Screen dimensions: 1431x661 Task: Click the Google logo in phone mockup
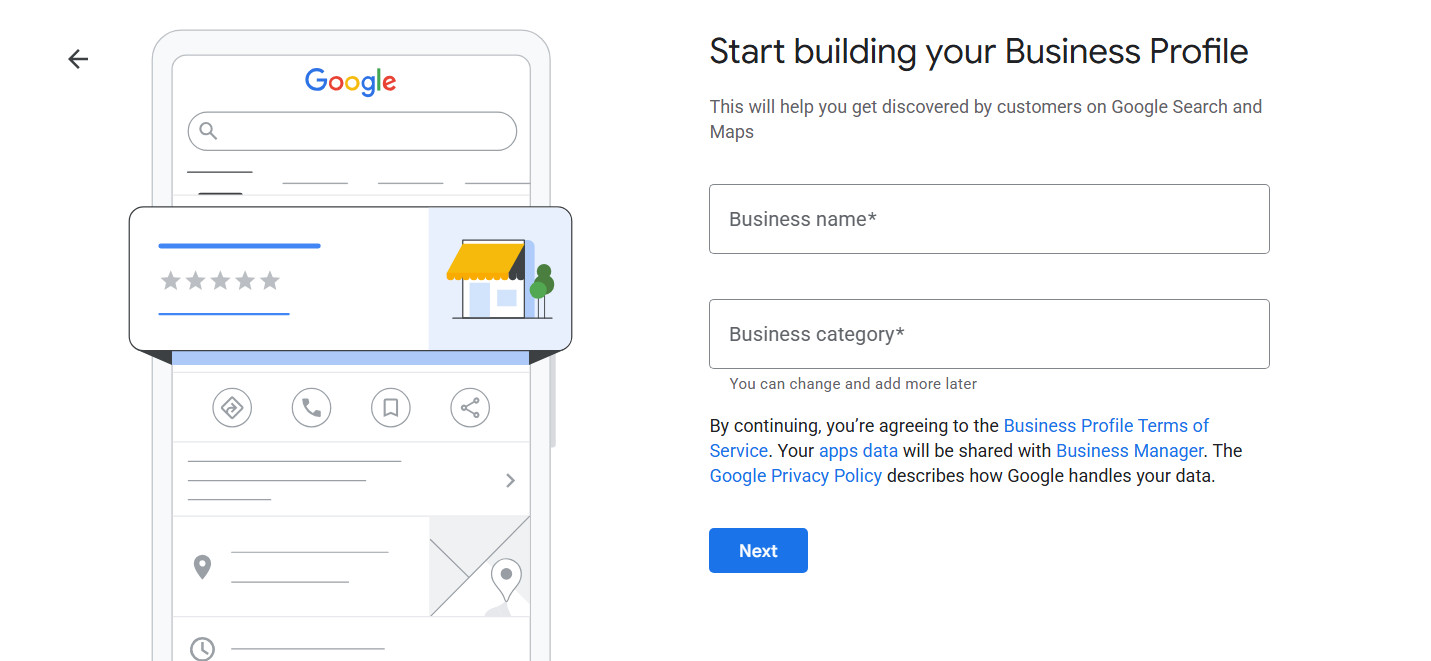[x=351, y=82]
